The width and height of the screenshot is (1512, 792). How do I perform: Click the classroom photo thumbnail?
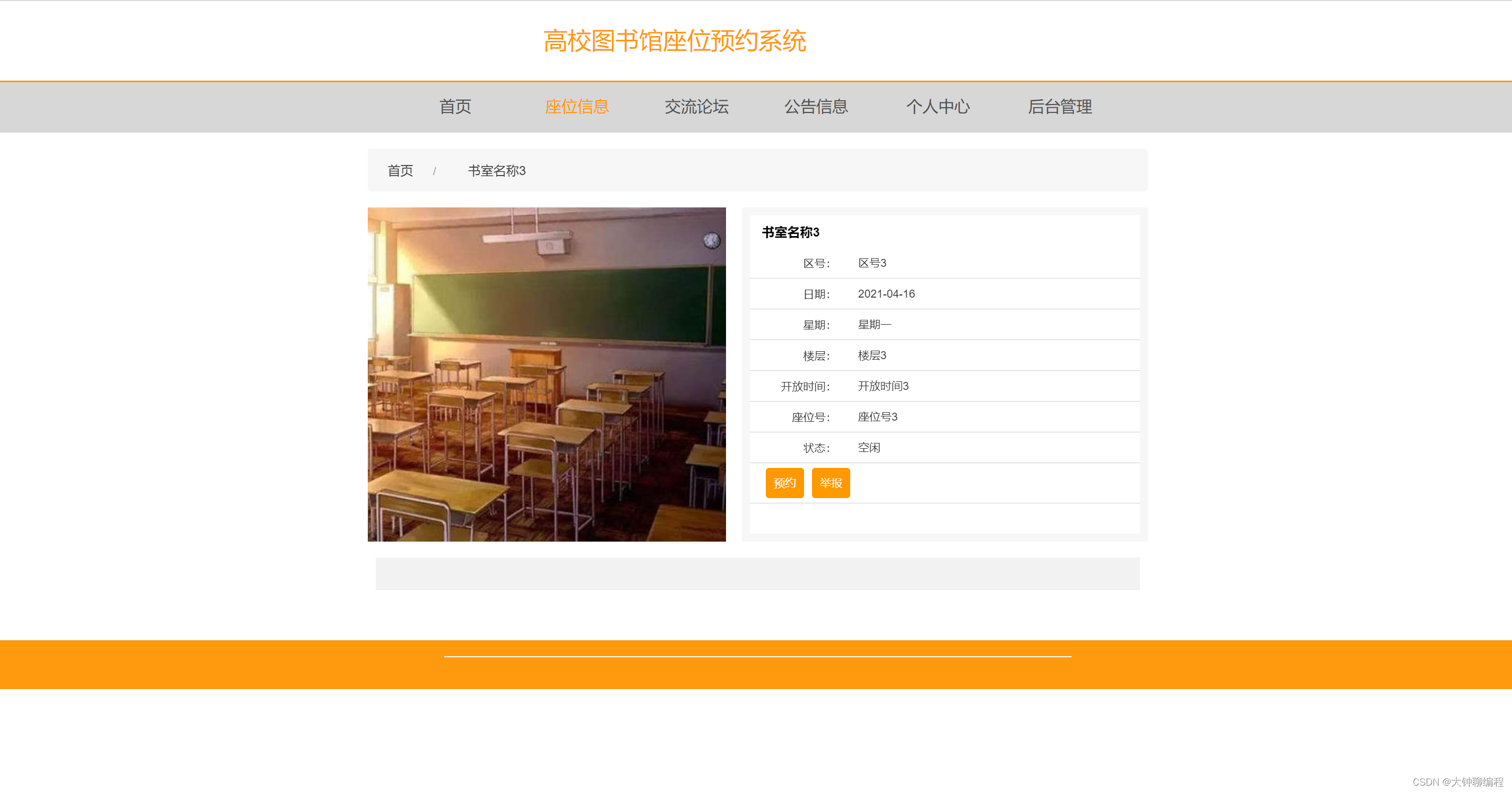[546, 373]
